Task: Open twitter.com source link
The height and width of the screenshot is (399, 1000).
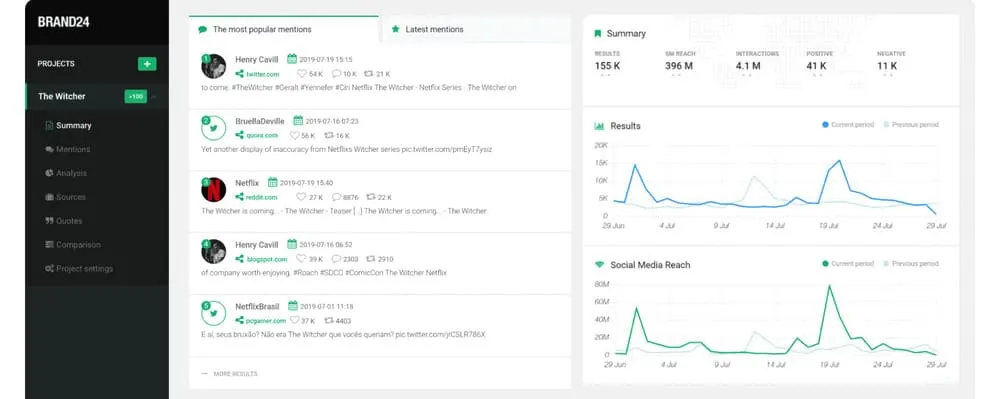Action: (x=263, y=74)
